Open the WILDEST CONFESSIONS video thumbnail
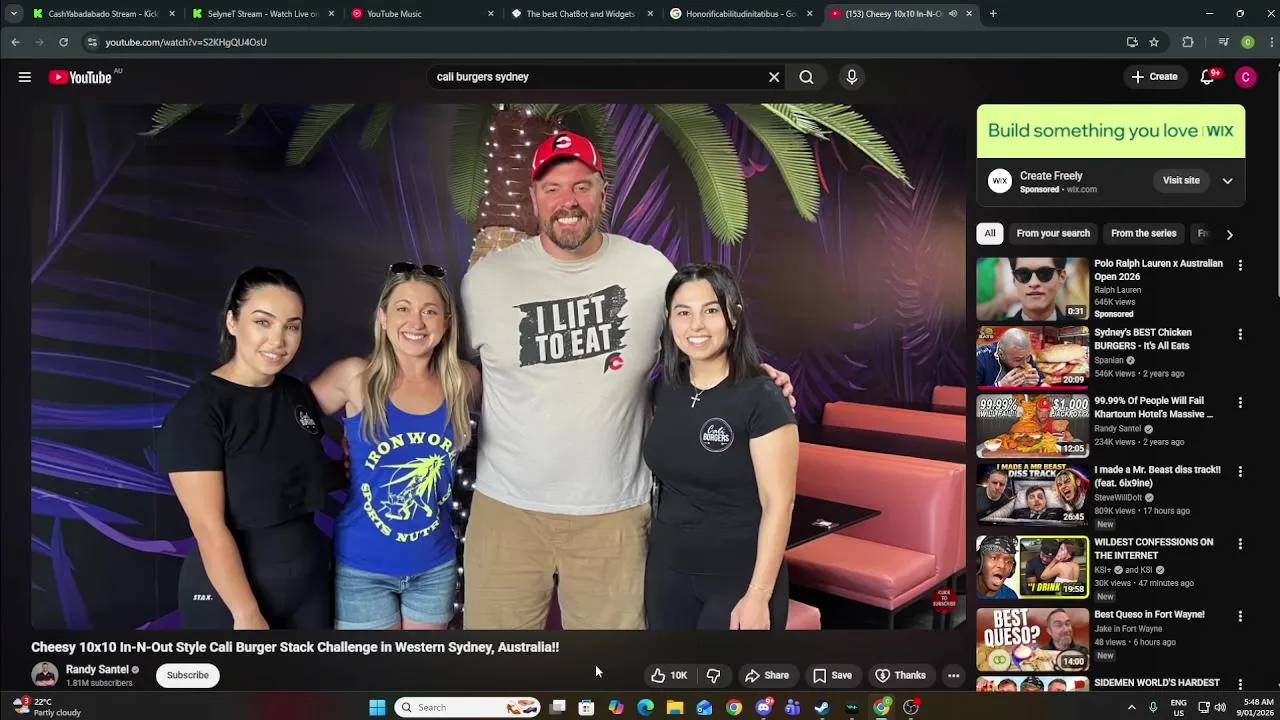This screenshot has width=1280, height=720. pos(1033,567)
